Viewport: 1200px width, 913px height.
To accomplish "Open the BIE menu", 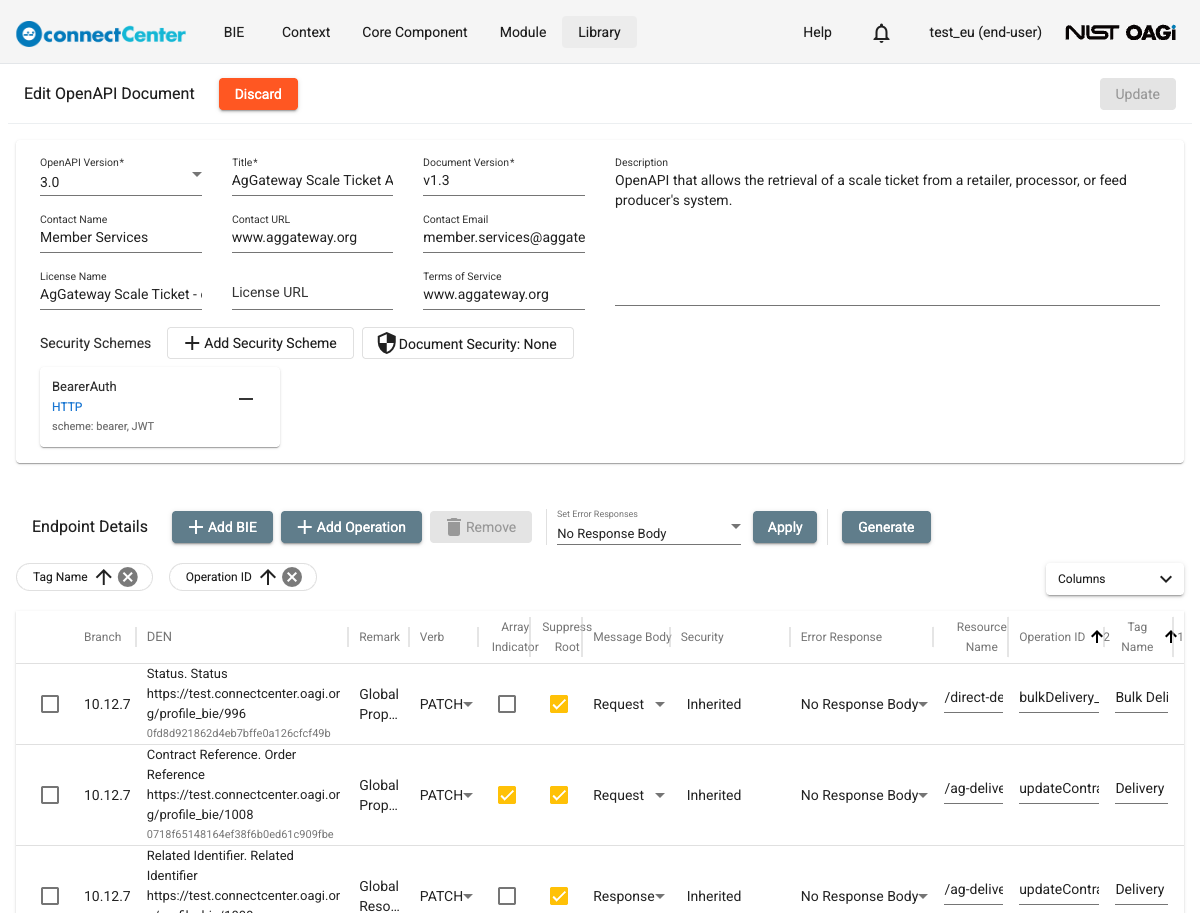I will click(x=234, y=32).
